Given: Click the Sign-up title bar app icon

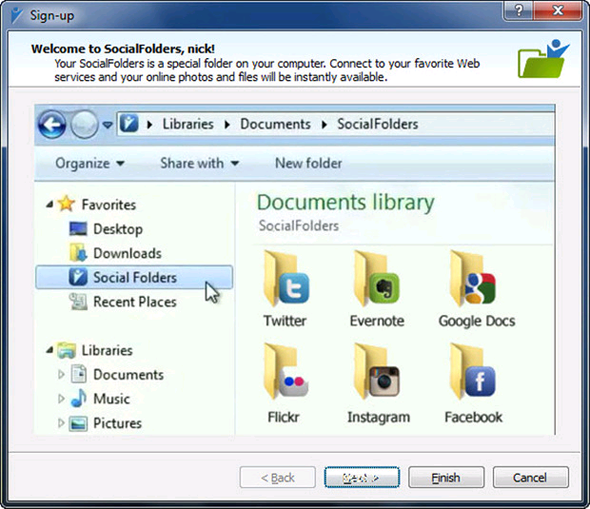Looking at the screenshot, I should (17, 15).
